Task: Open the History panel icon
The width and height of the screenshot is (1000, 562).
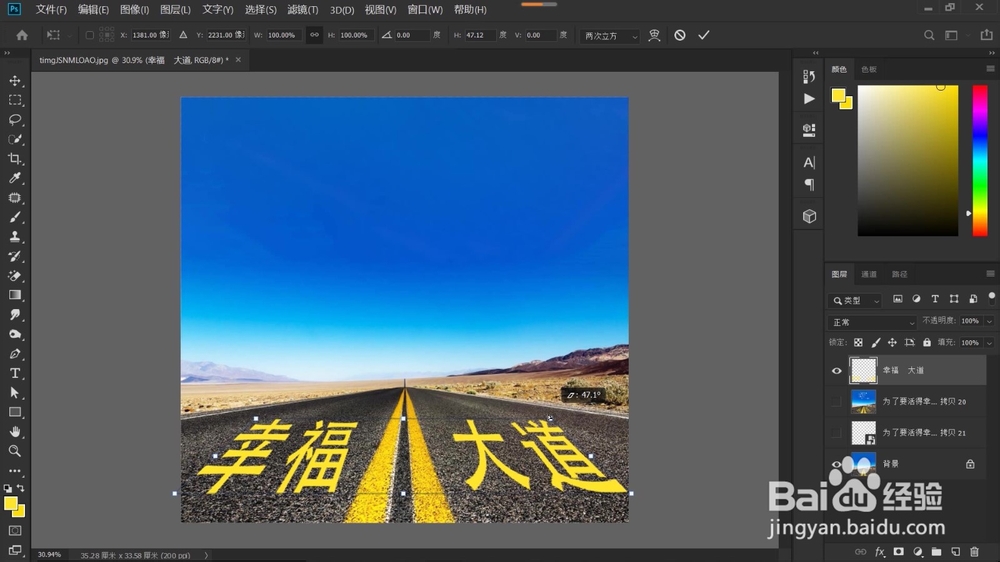Action: pyautogui.click(x=809, y=77)
